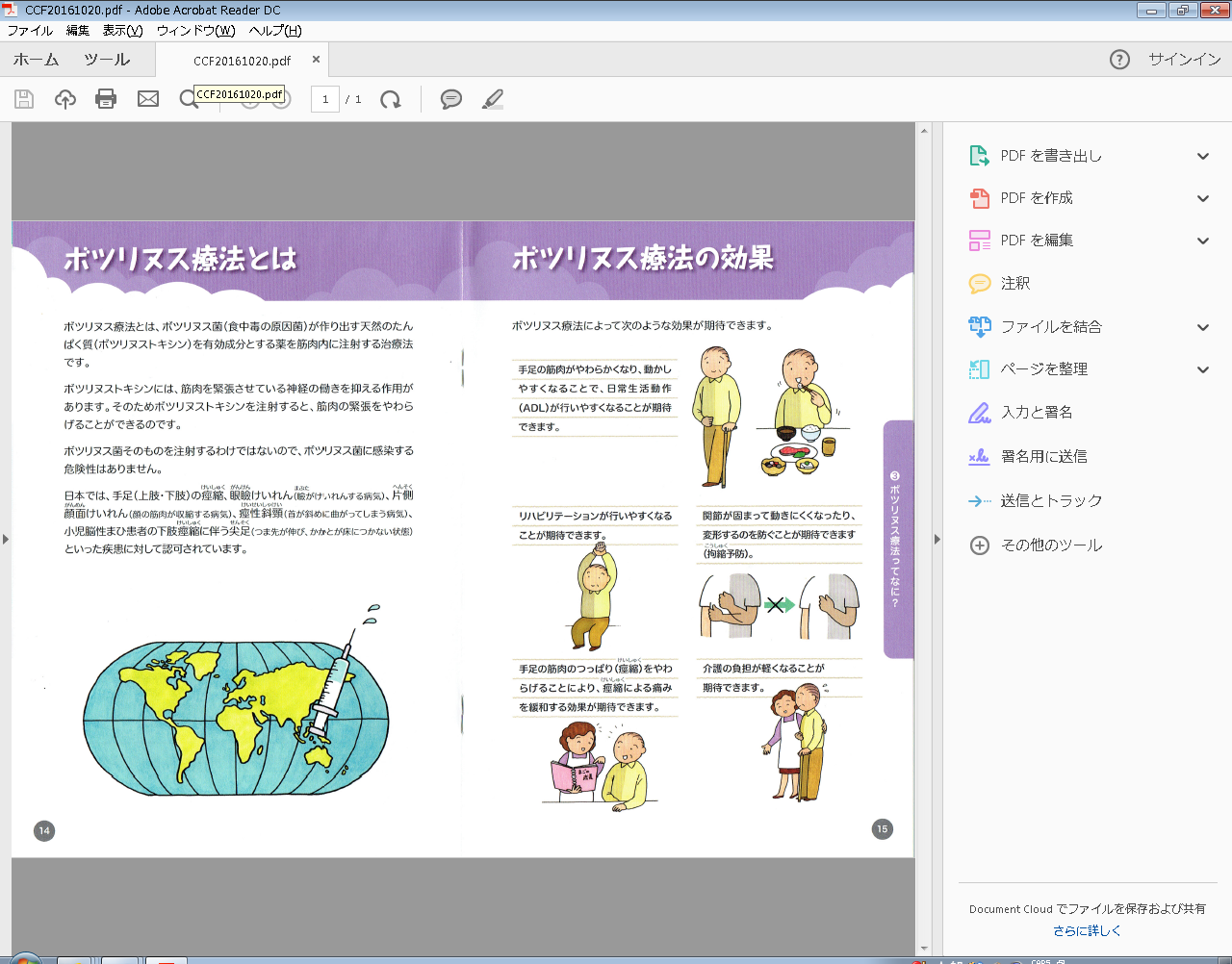Add a comment with the speech bubble icon

tap(450, 99)
